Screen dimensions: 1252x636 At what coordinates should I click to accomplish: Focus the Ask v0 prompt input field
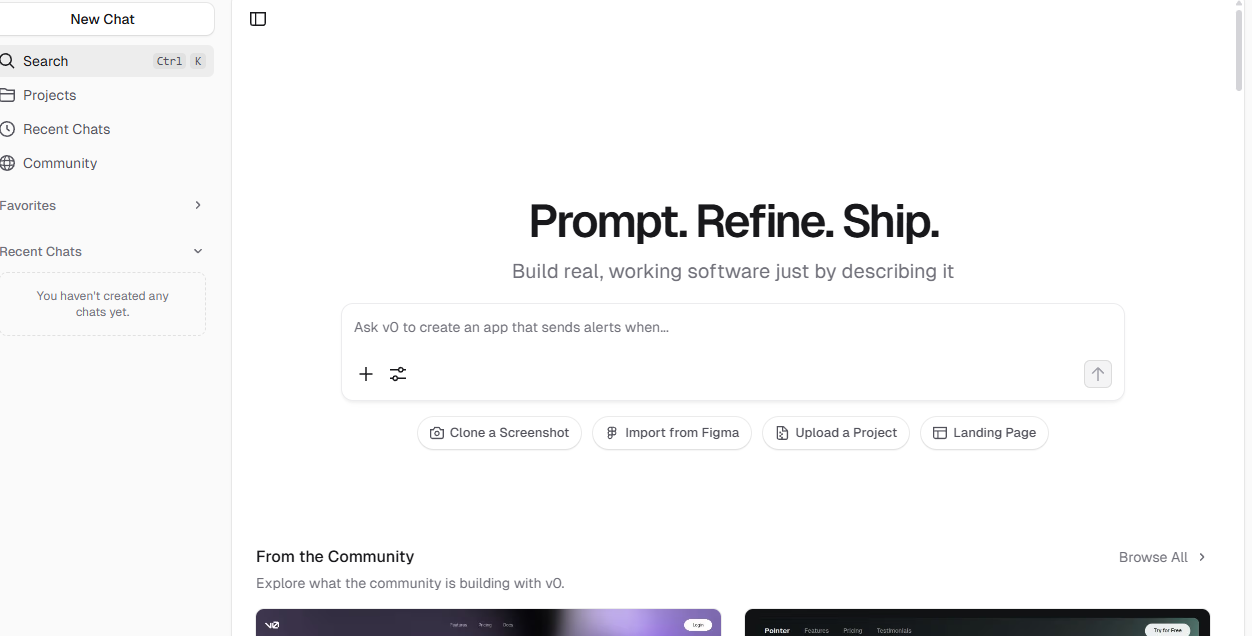click(x=733, y=328)
